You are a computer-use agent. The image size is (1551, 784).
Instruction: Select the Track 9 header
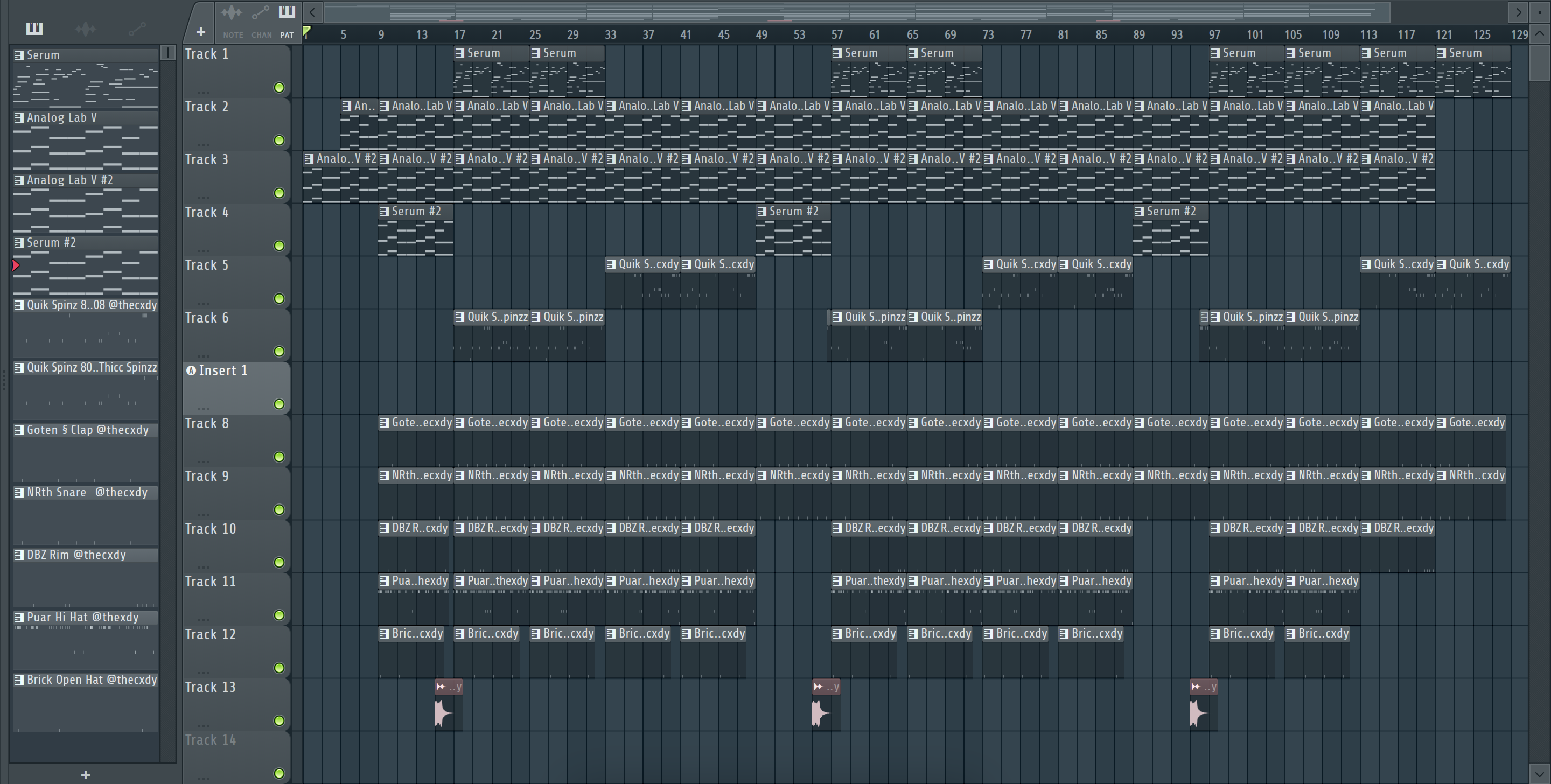(236, 494)
